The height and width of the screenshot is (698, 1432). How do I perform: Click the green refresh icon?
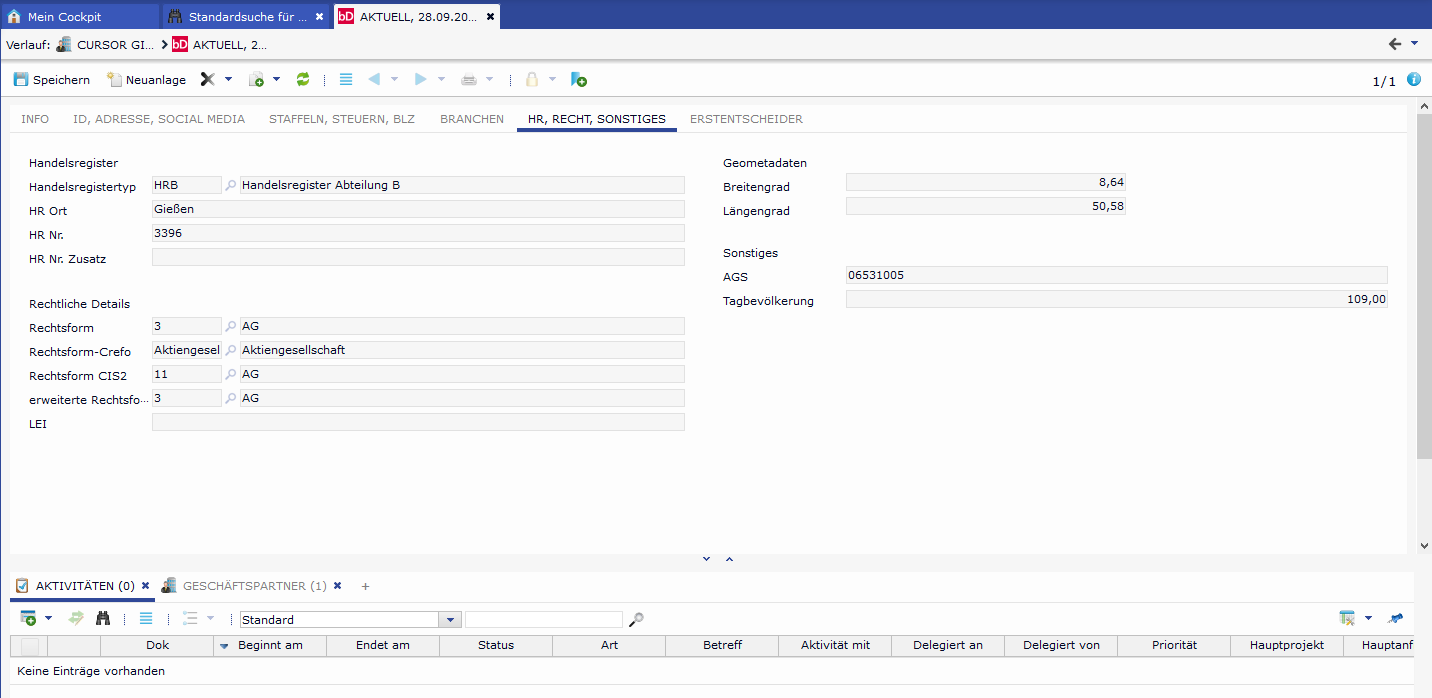303,79
